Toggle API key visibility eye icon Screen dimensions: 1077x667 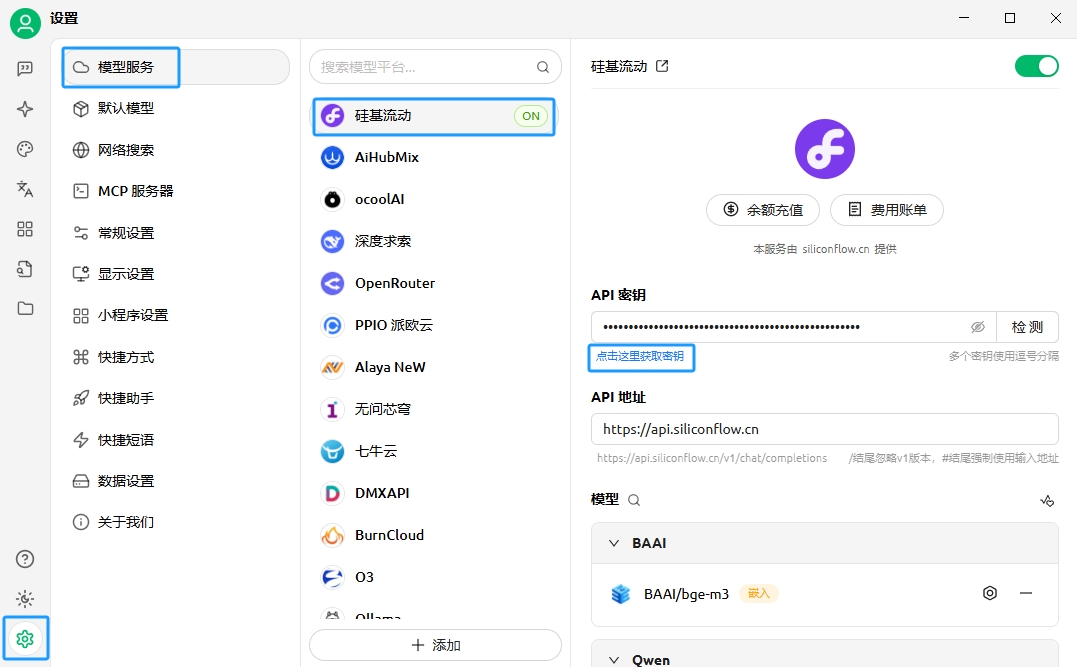[x=977, y=327]
